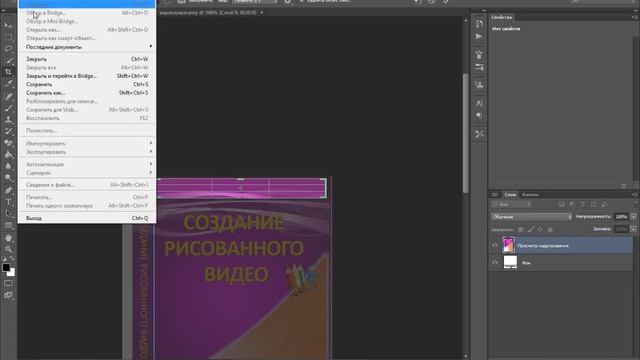Switch foreground and background colors

(12, 259)
